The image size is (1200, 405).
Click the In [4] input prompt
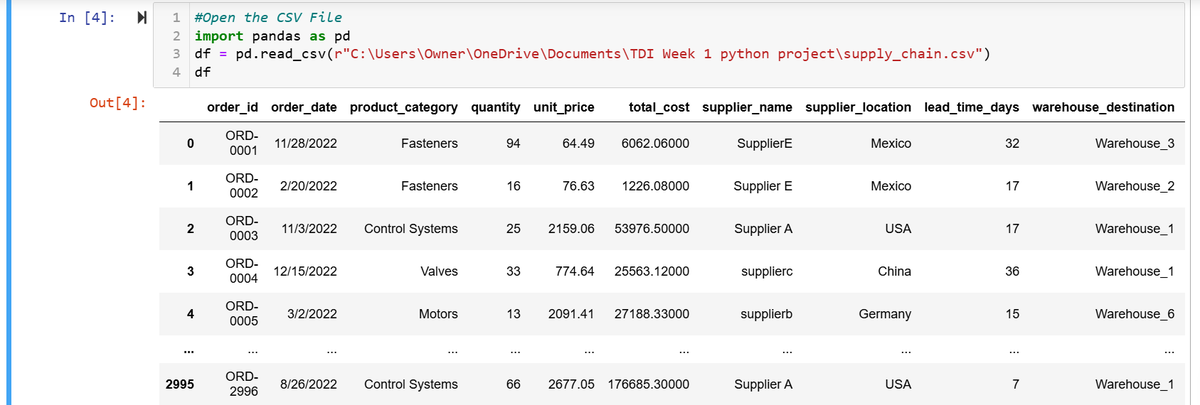point(86,17)
